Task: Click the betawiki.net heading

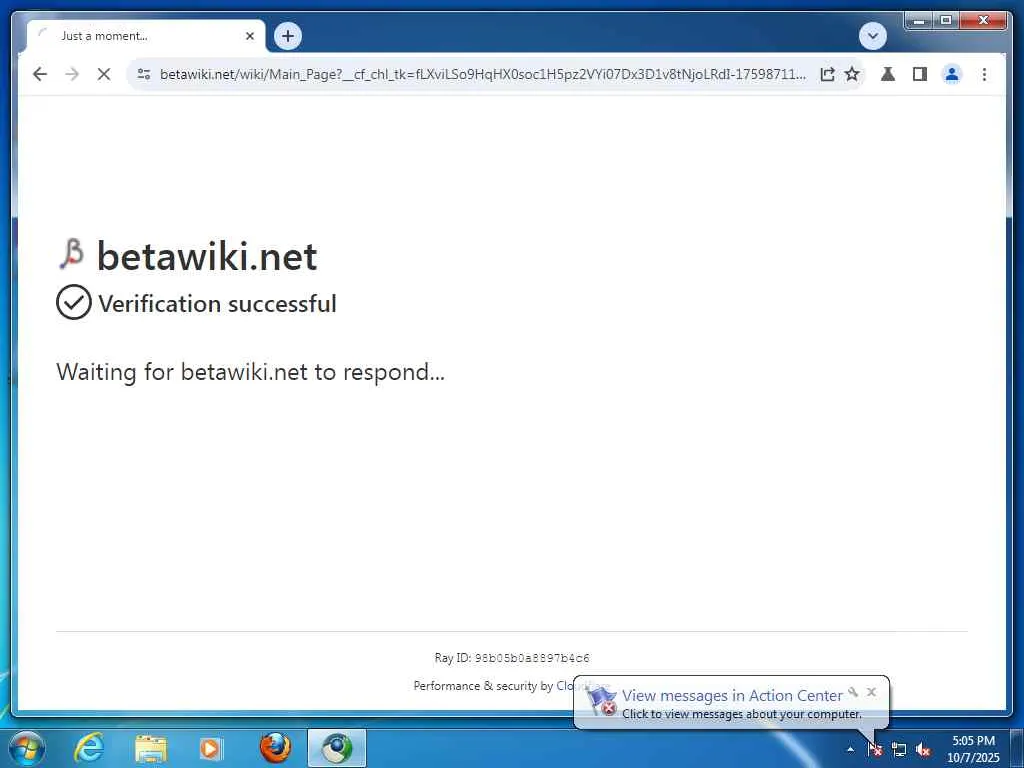Action: point(207,256)
